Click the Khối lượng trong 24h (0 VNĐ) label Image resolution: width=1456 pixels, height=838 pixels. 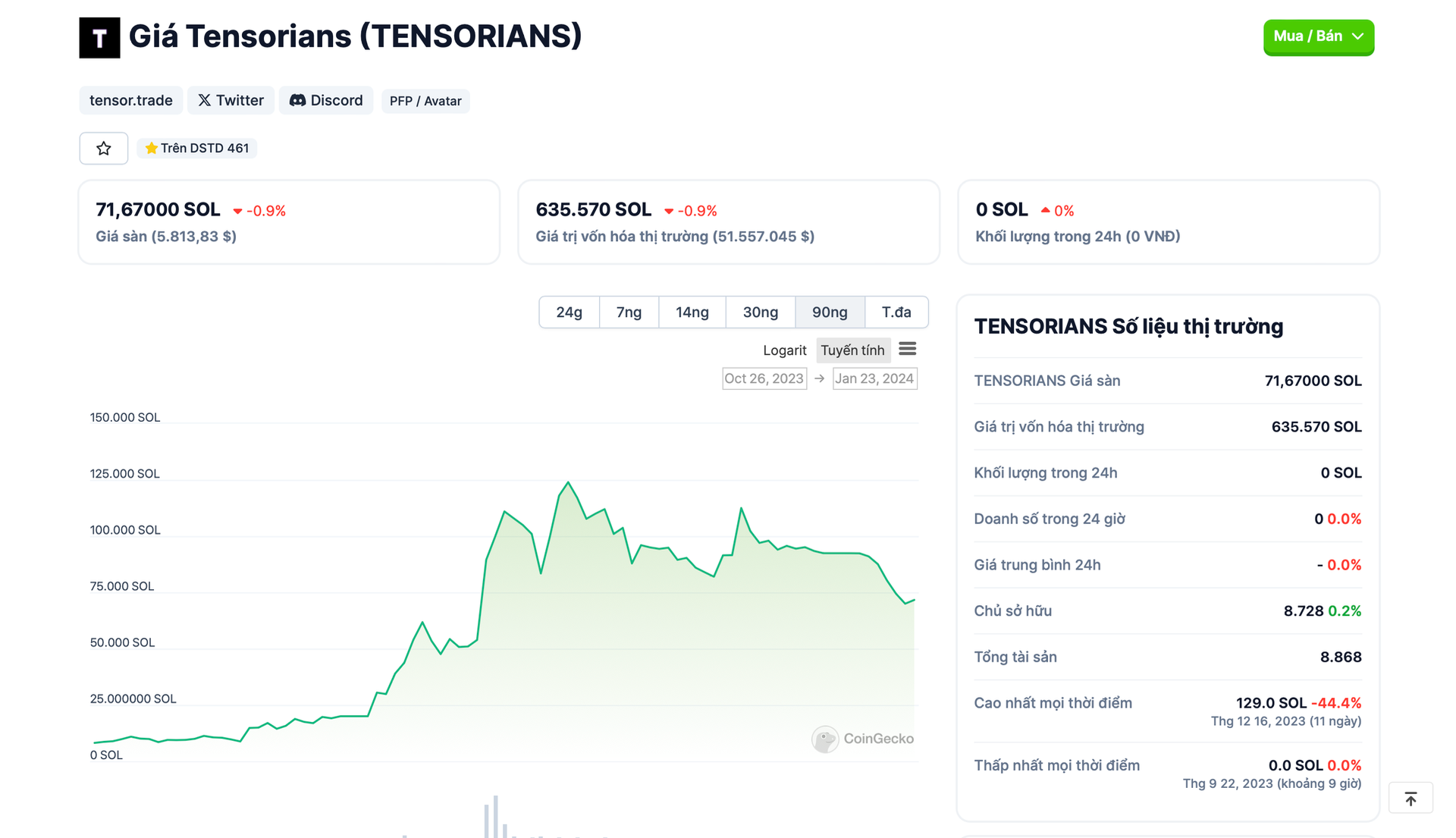pyautogui.click(x=1078, y=237)
